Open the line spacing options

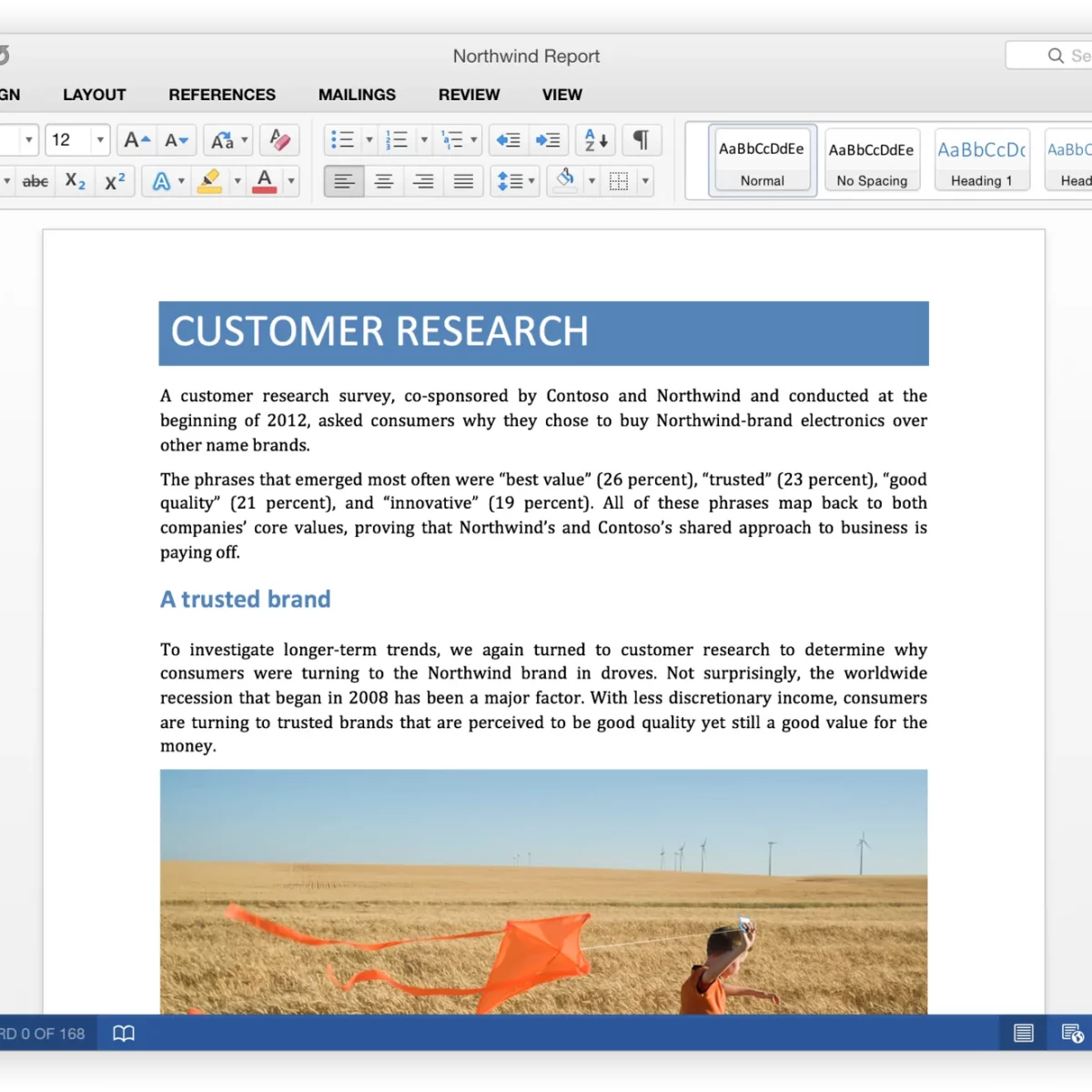pos(515,181)
